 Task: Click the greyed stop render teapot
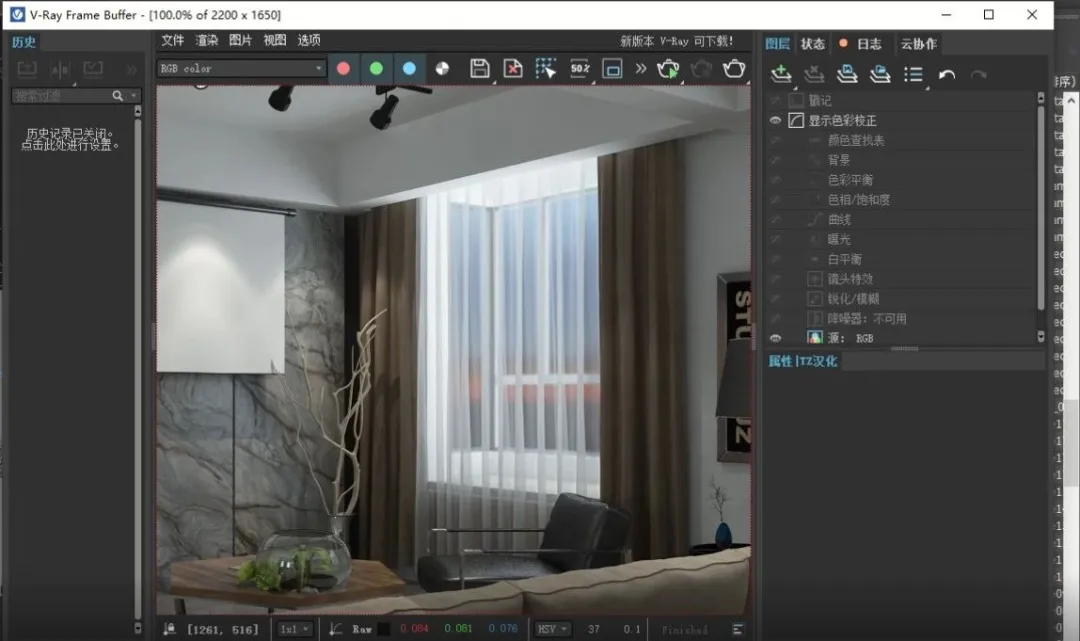pos(701,68)
